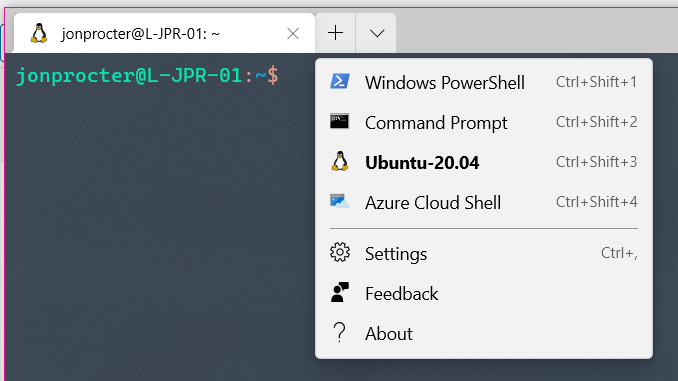Open a new tab with plus button
This screenshot has height=381, width=678.
(x=336, y=33)
